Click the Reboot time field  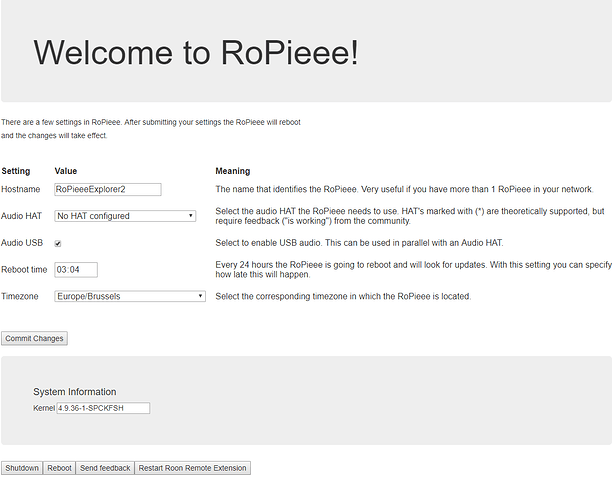click(x=76, y=270)
